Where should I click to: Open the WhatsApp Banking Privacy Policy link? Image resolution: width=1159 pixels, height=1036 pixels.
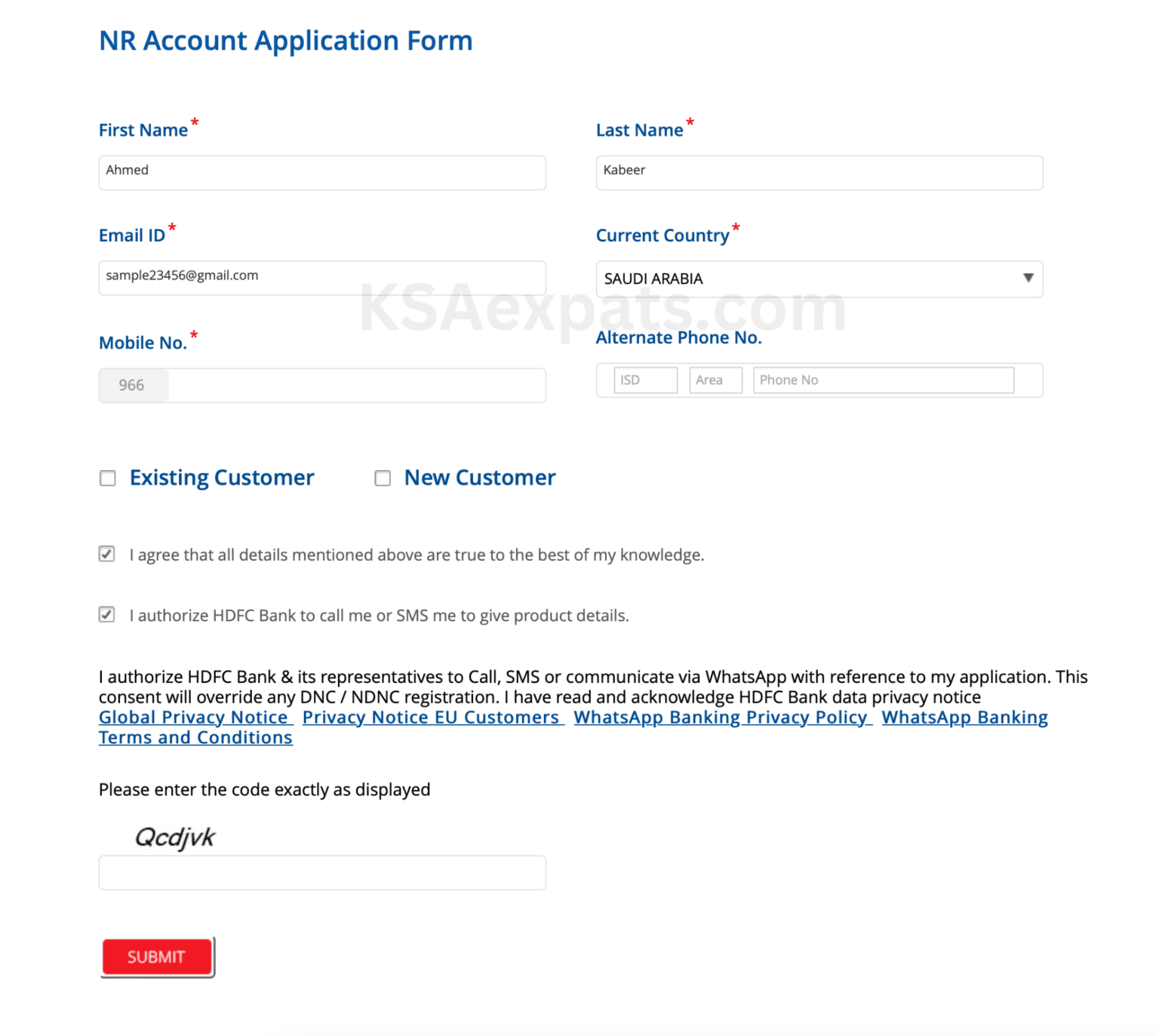click(x=721, y=717)
